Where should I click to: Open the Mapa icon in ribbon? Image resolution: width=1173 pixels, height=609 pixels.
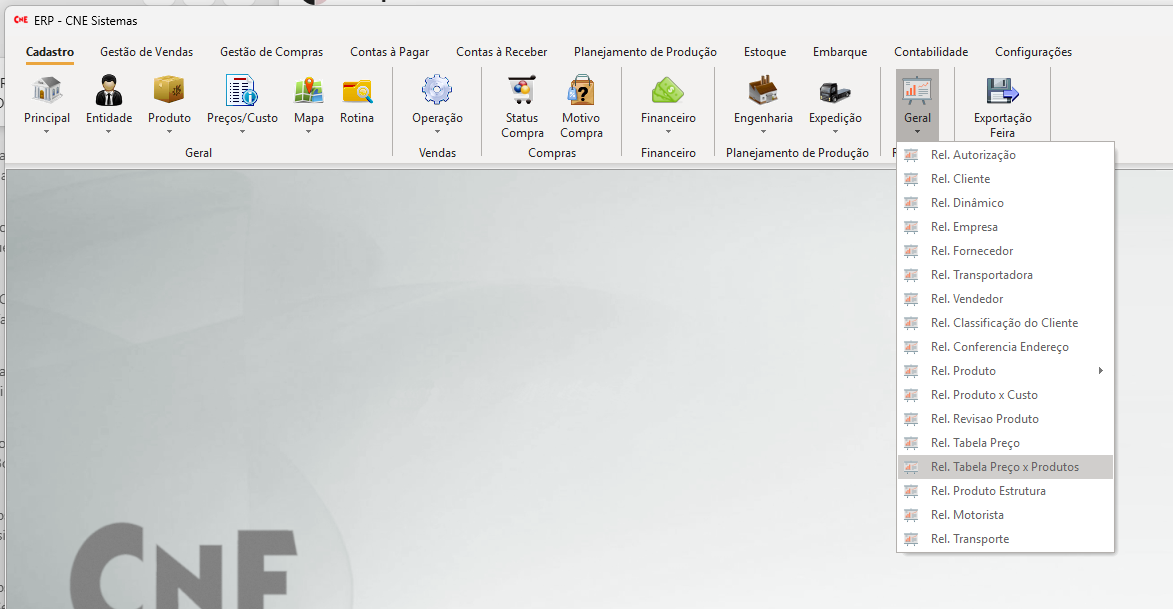pyautogui.click(x=308, y=91)
